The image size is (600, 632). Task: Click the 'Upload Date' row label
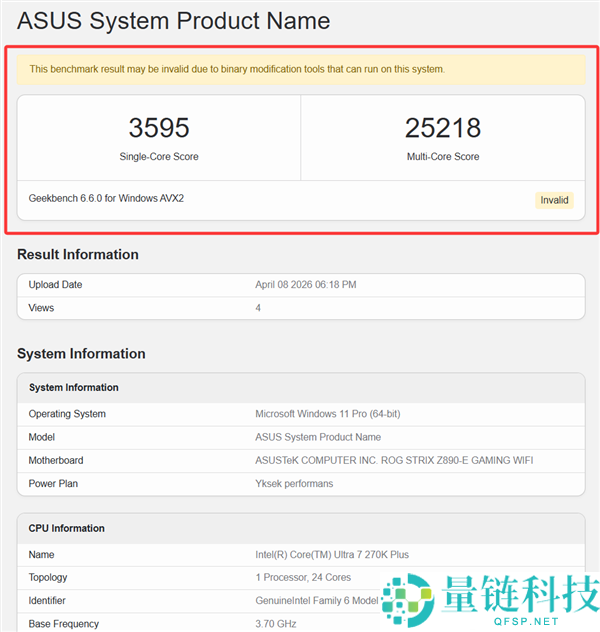[55, 285]
